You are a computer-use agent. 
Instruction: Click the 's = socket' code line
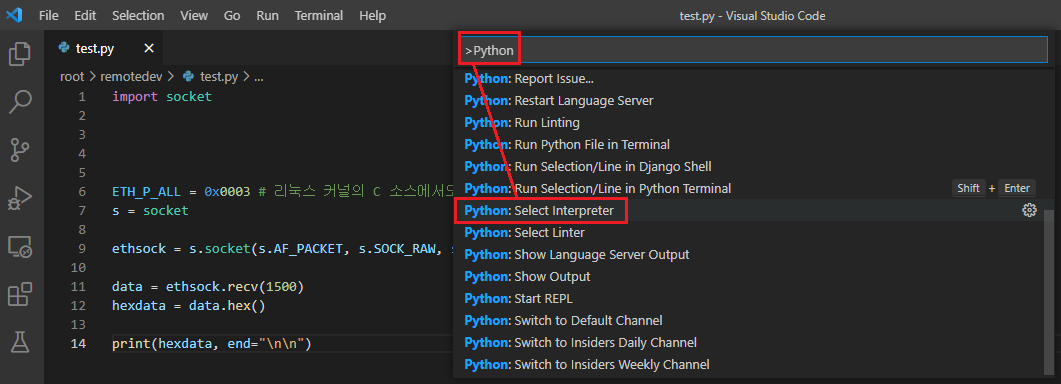pyautogui.click(x=150, y=211)
